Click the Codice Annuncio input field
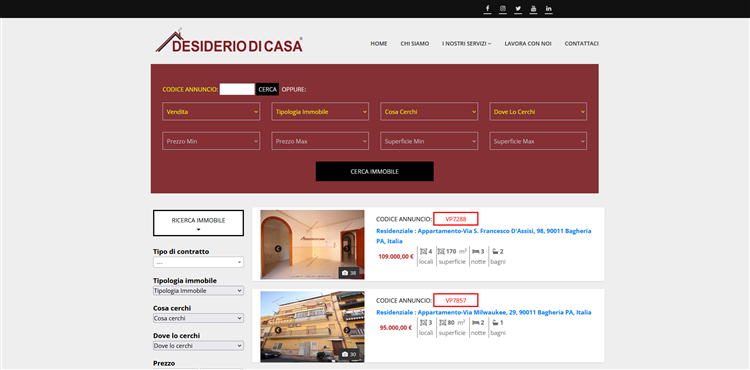Viewport: 750px width, 370px height. tap(237, 89)
